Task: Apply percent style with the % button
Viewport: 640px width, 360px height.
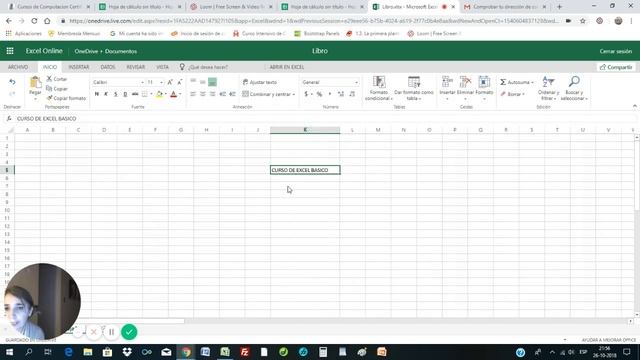Action: pyautogui.click(x=319, y=94)
